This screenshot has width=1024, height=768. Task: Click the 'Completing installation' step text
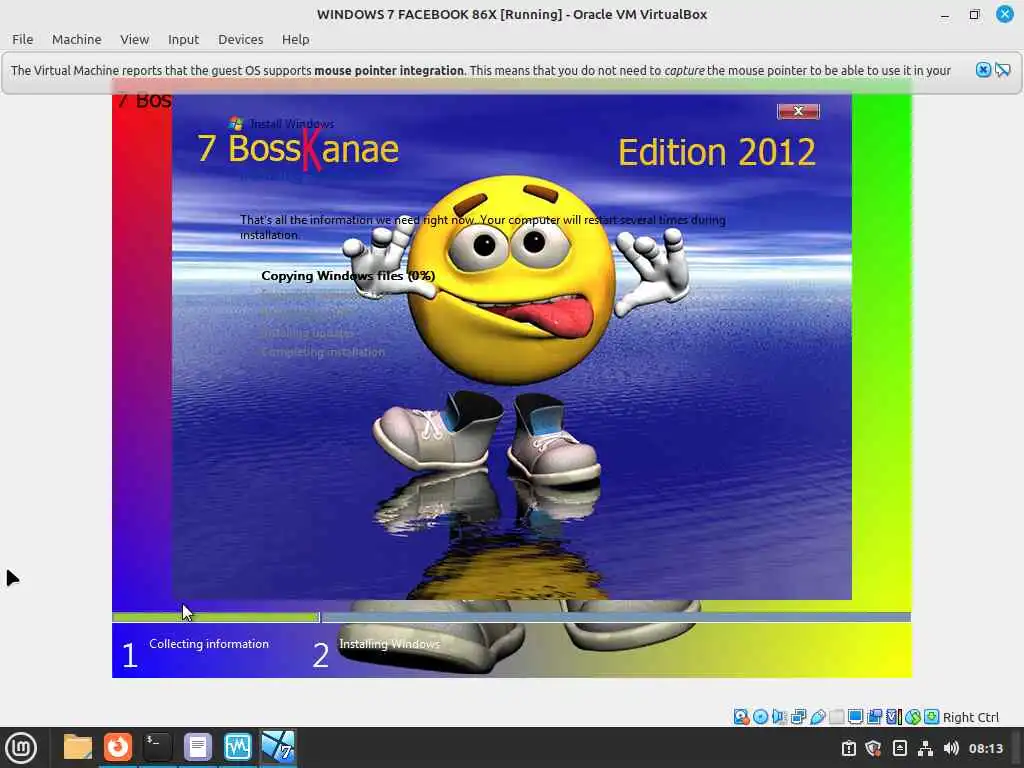point(323,352)
